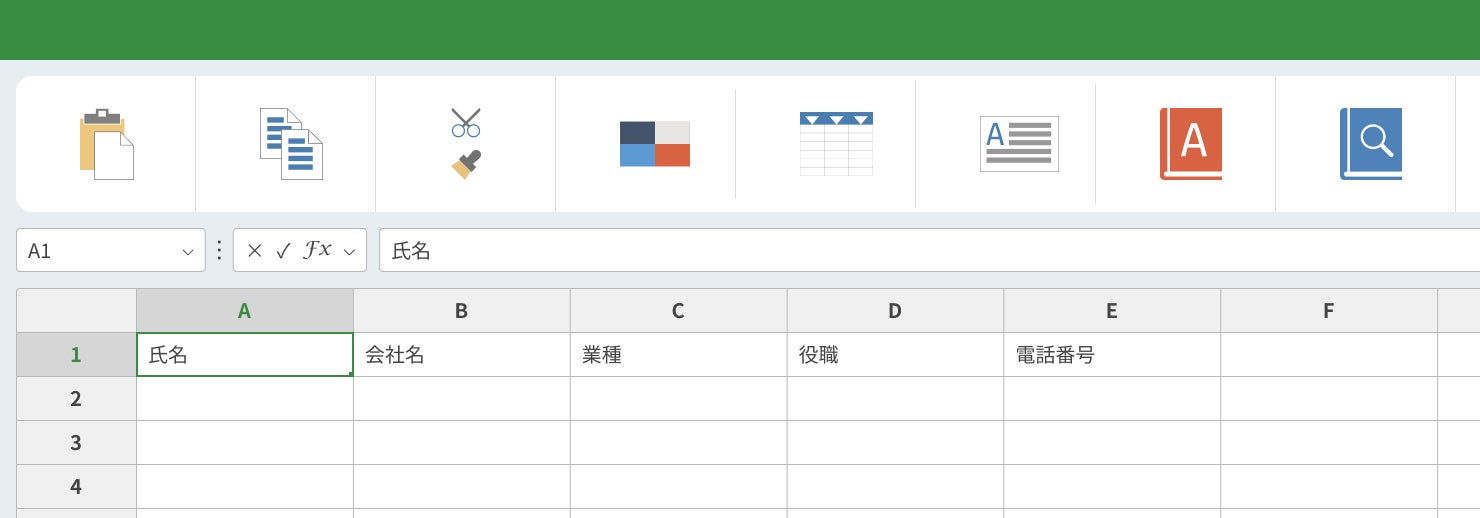Cancel entry with the X button
Screen dimensions: 1480x518
click(x=254, y=251)
